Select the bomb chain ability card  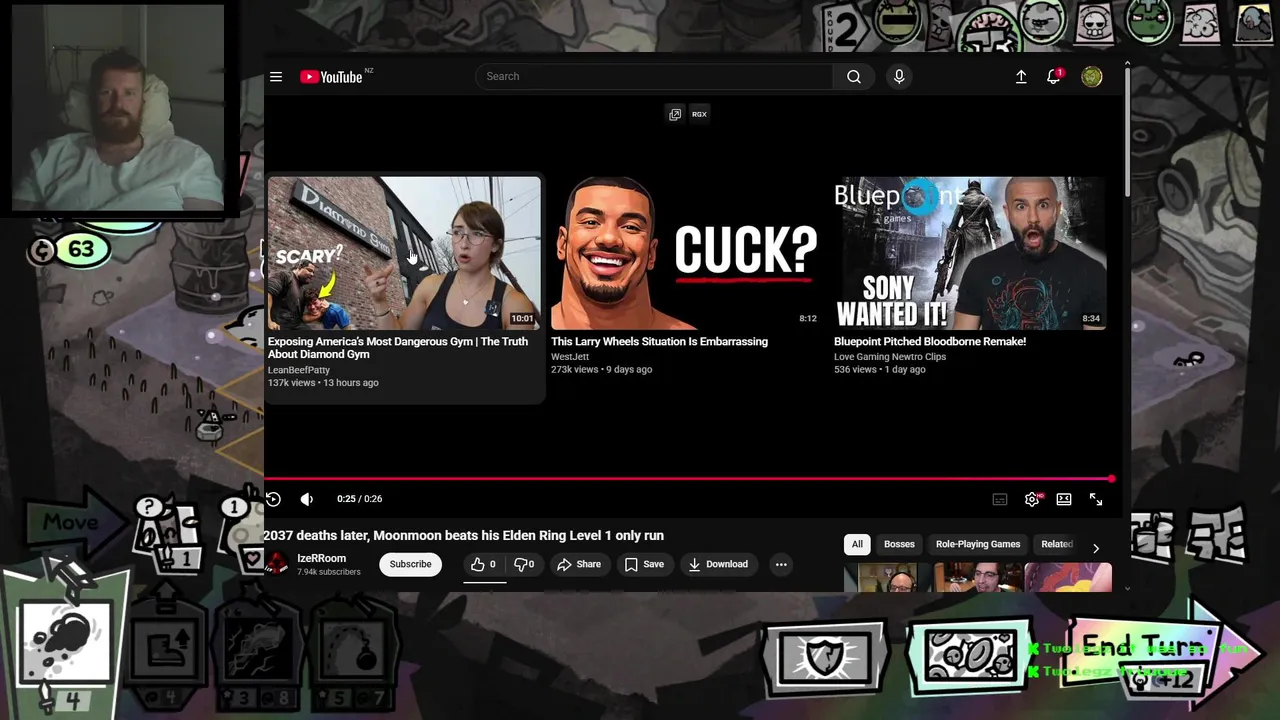point(354,652)
